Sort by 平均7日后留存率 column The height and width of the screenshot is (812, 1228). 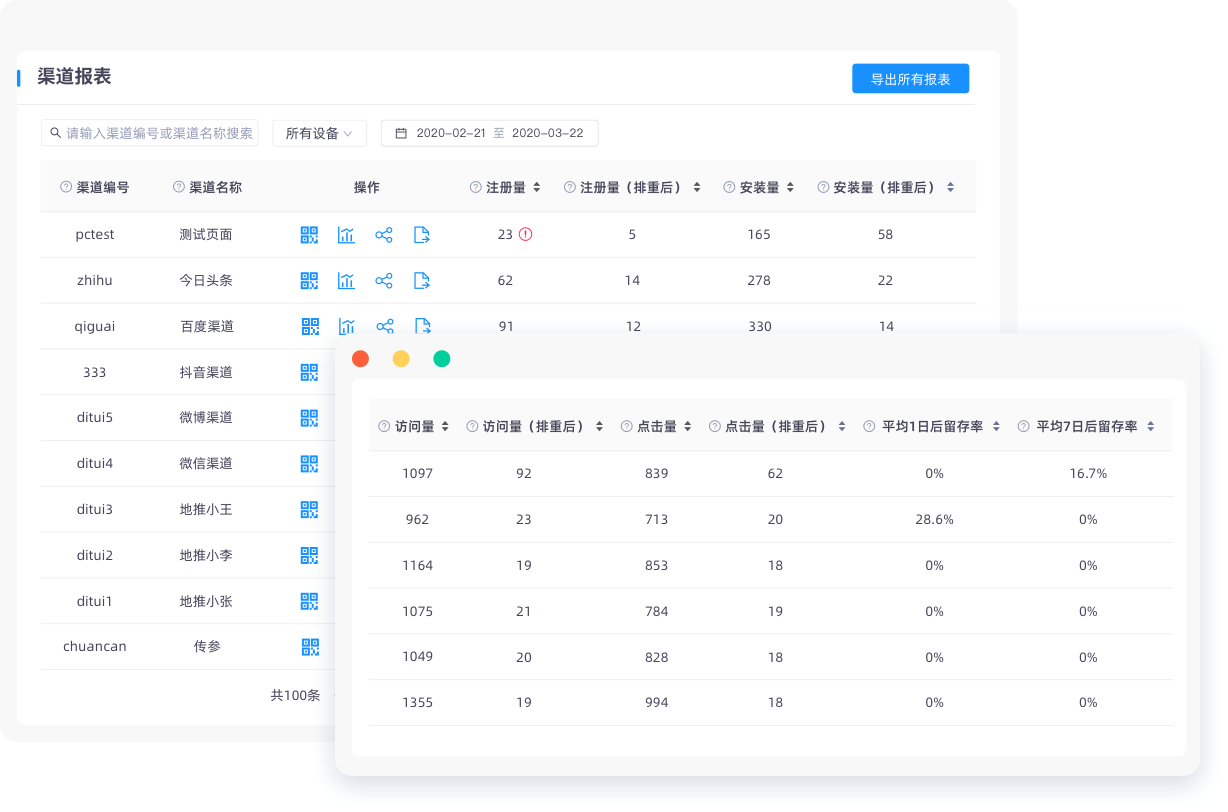pyautogui.click(x=1150, y=427)
